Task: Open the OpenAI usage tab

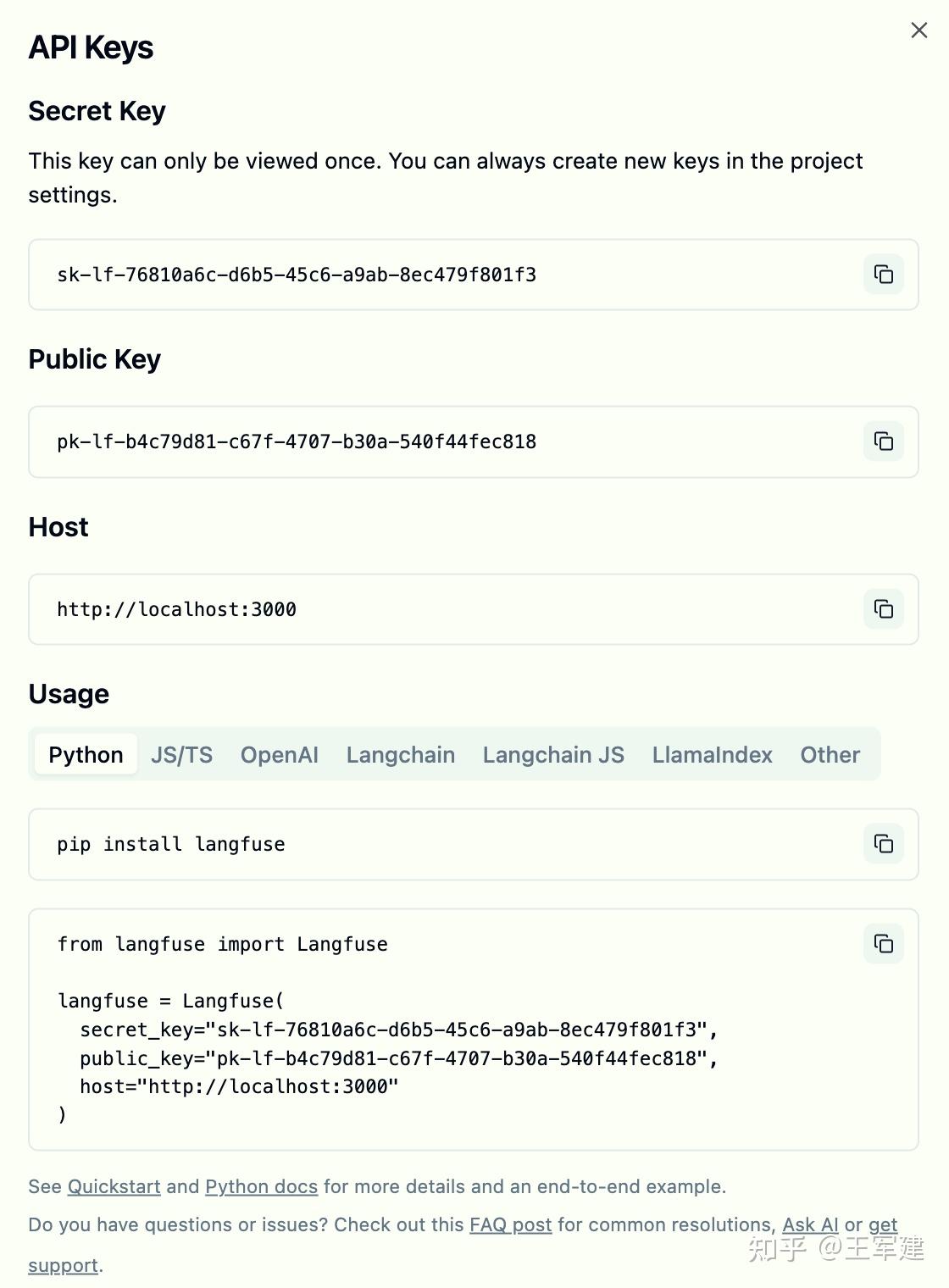Action: (x=280, y=754)
